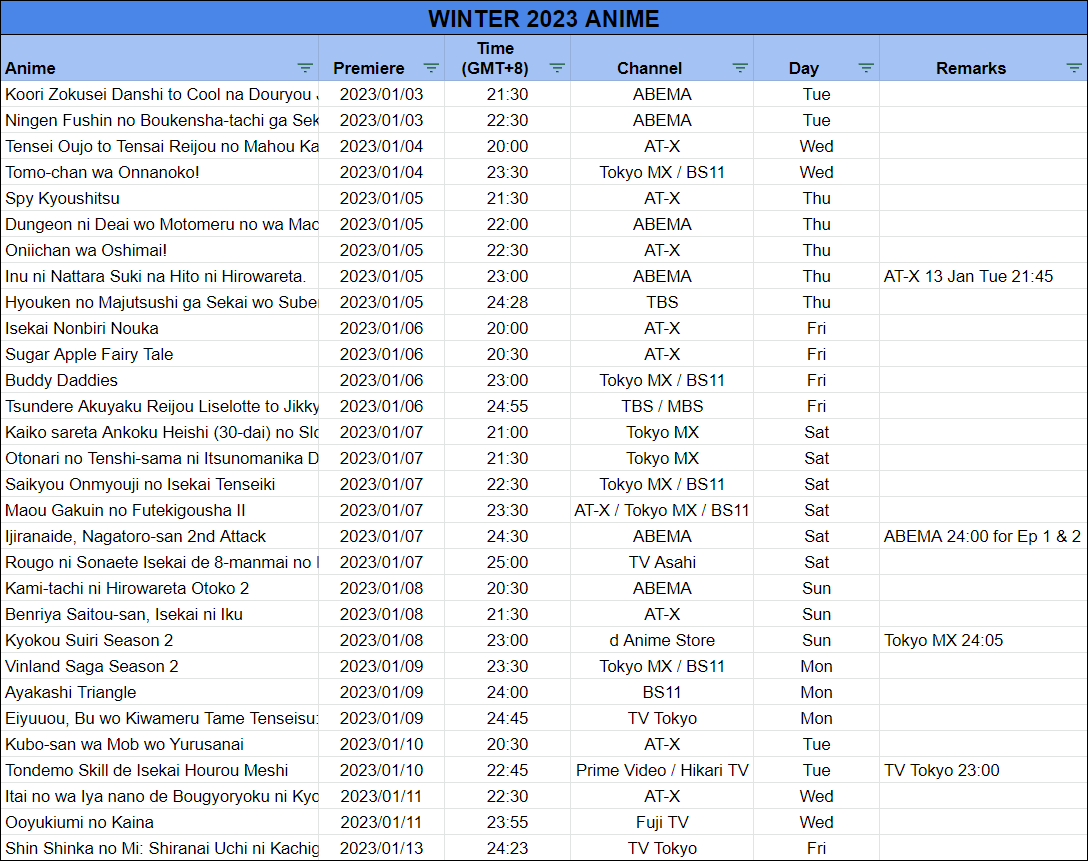
Task: Select the Buddy Daddies cell
Action: [160, 380]
